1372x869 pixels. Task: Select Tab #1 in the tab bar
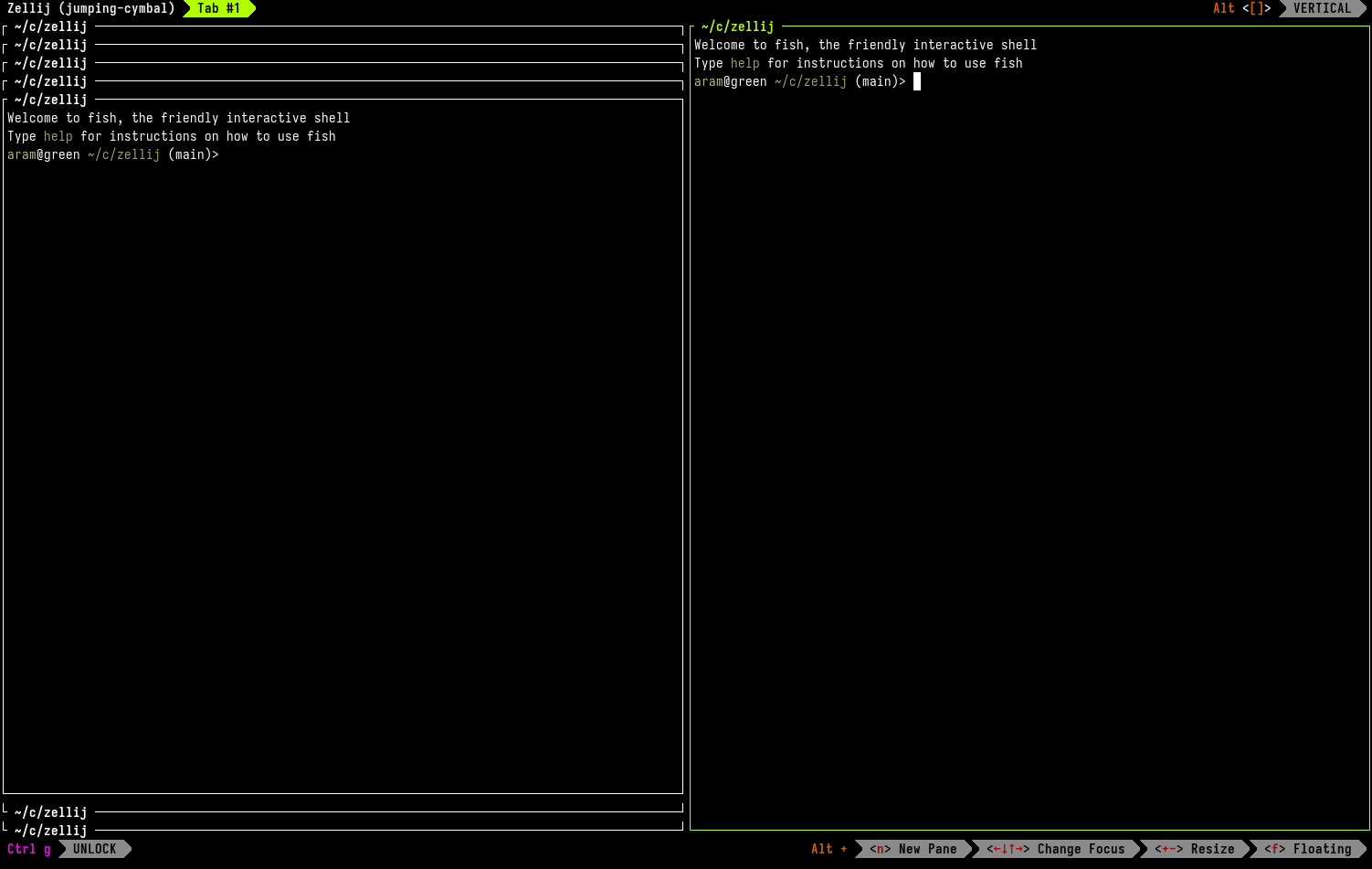coord(219,8)
